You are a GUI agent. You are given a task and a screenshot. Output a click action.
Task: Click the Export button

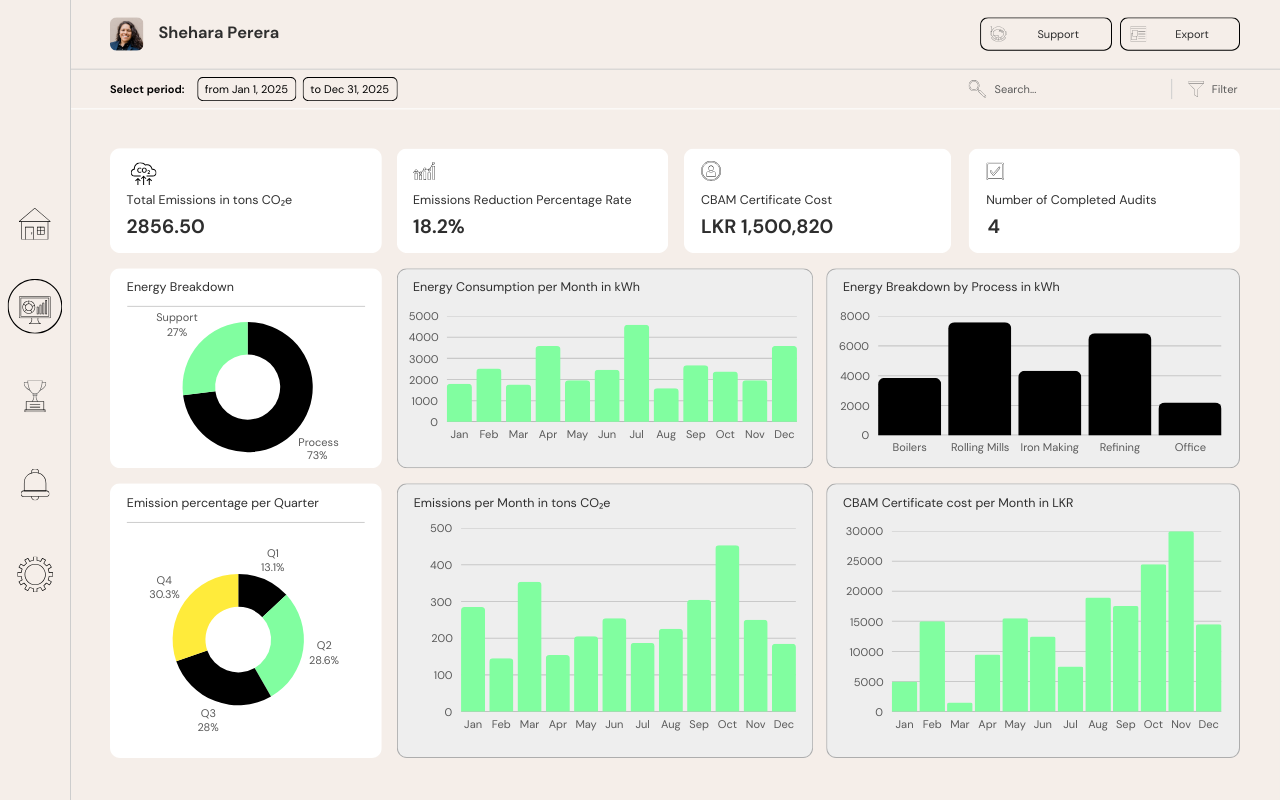[x=1179, y=34]
